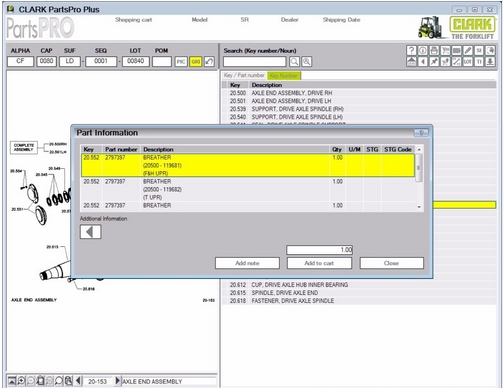Viewport: 504px width, 388px height.
Task: Click the Shipping Date header item
Action: pyautogui.click(x=341, y=20)
